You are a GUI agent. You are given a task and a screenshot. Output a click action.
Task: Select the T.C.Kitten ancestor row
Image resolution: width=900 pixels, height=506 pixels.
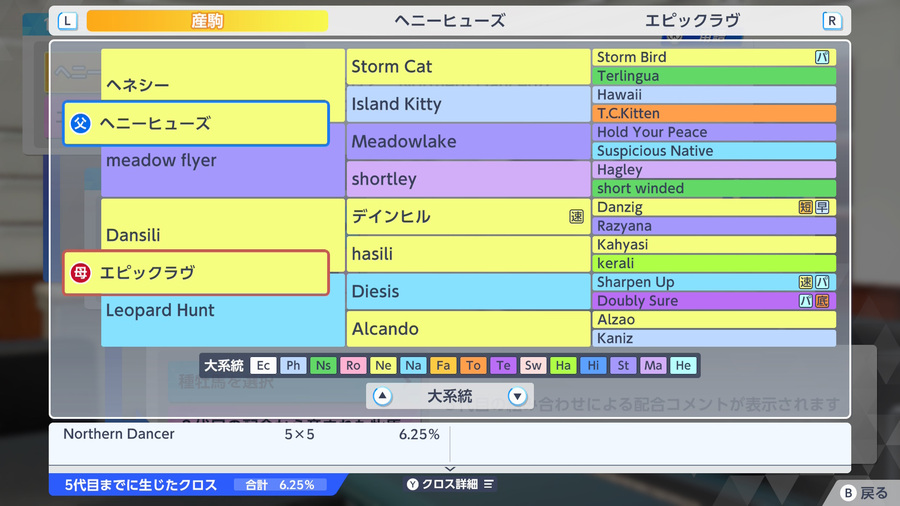(714, 114)
